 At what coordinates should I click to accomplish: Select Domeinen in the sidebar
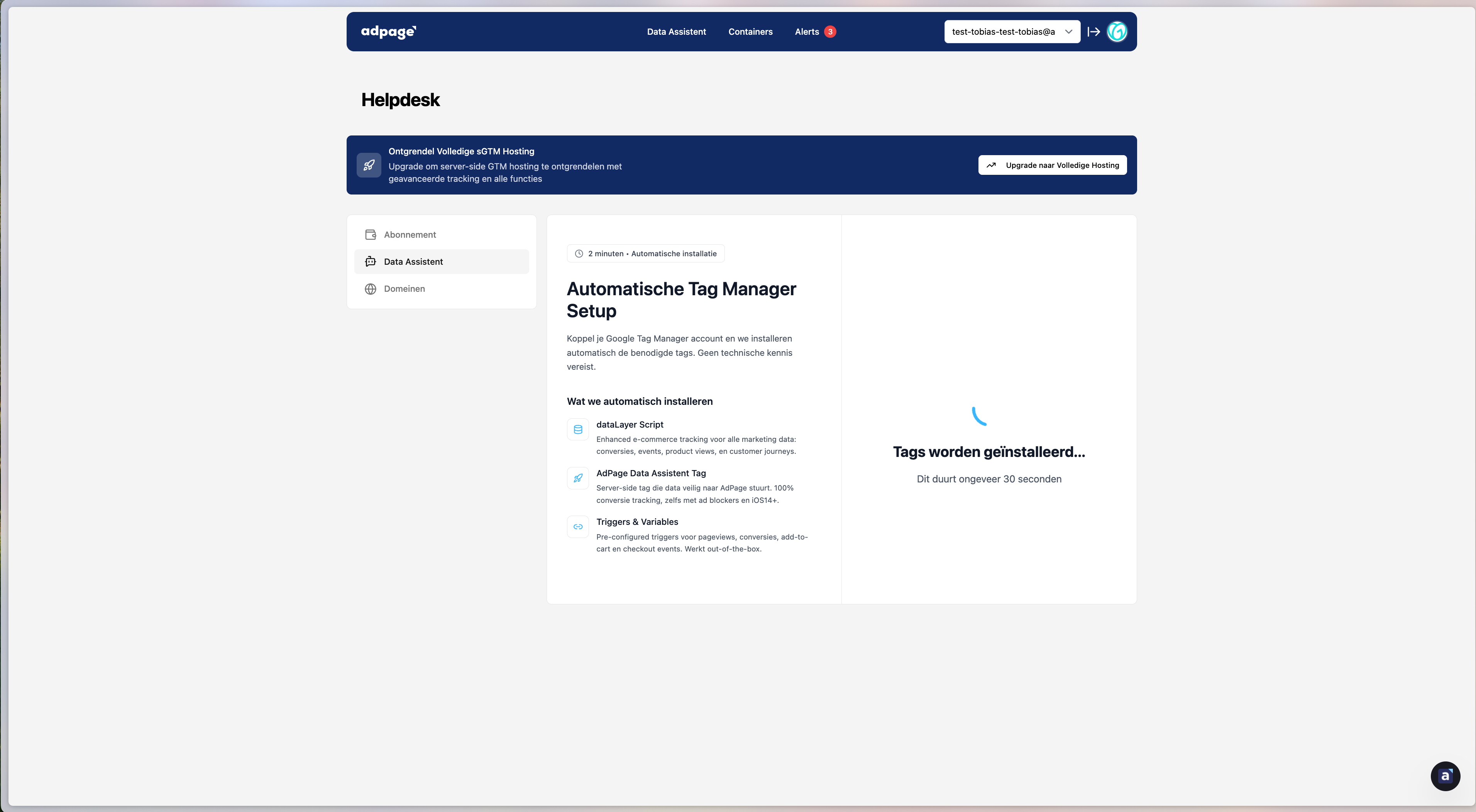pos(404,289)
